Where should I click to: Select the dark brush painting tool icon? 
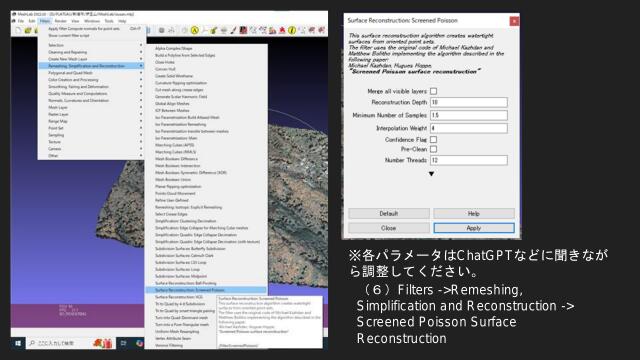pyautogui.click(x=233, y=30)
